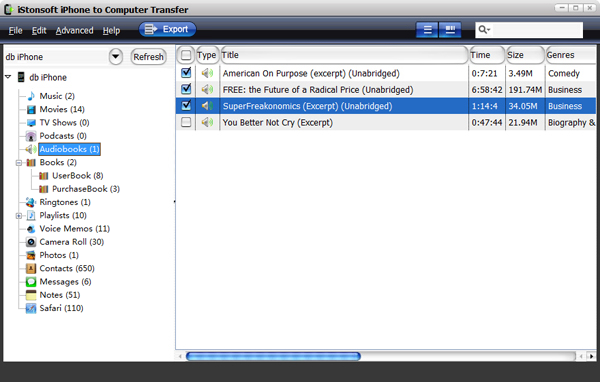Click speaker icon of You Better Not Cry row
The image size is (600, 382).
[x=207, y=122]
